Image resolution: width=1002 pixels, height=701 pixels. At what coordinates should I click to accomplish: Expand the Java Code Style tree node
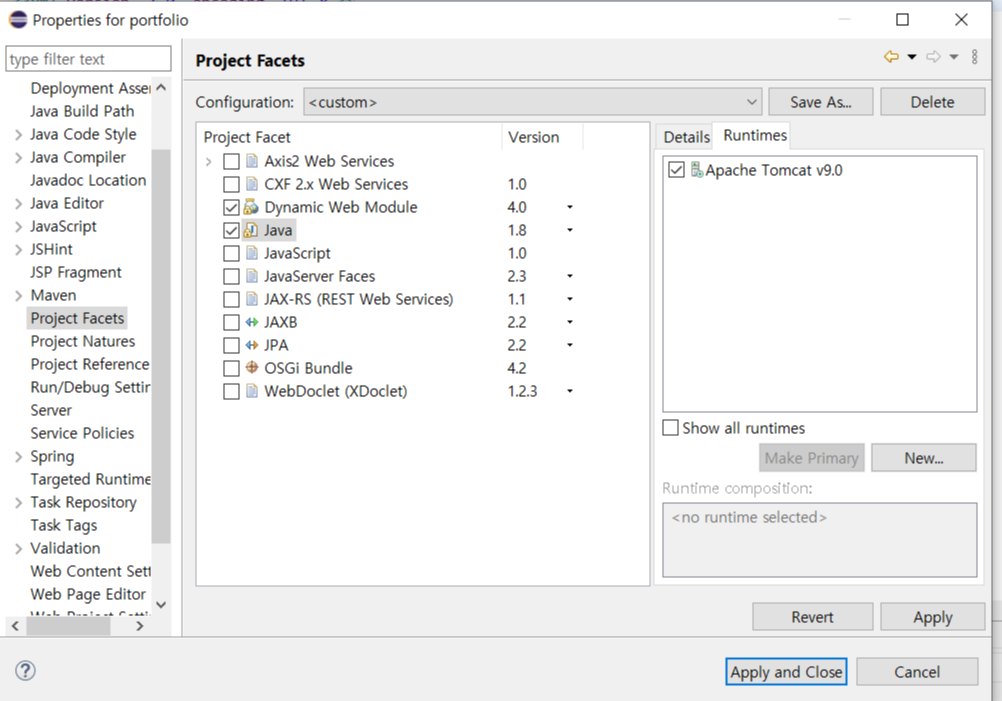click(x=19, y=135)
